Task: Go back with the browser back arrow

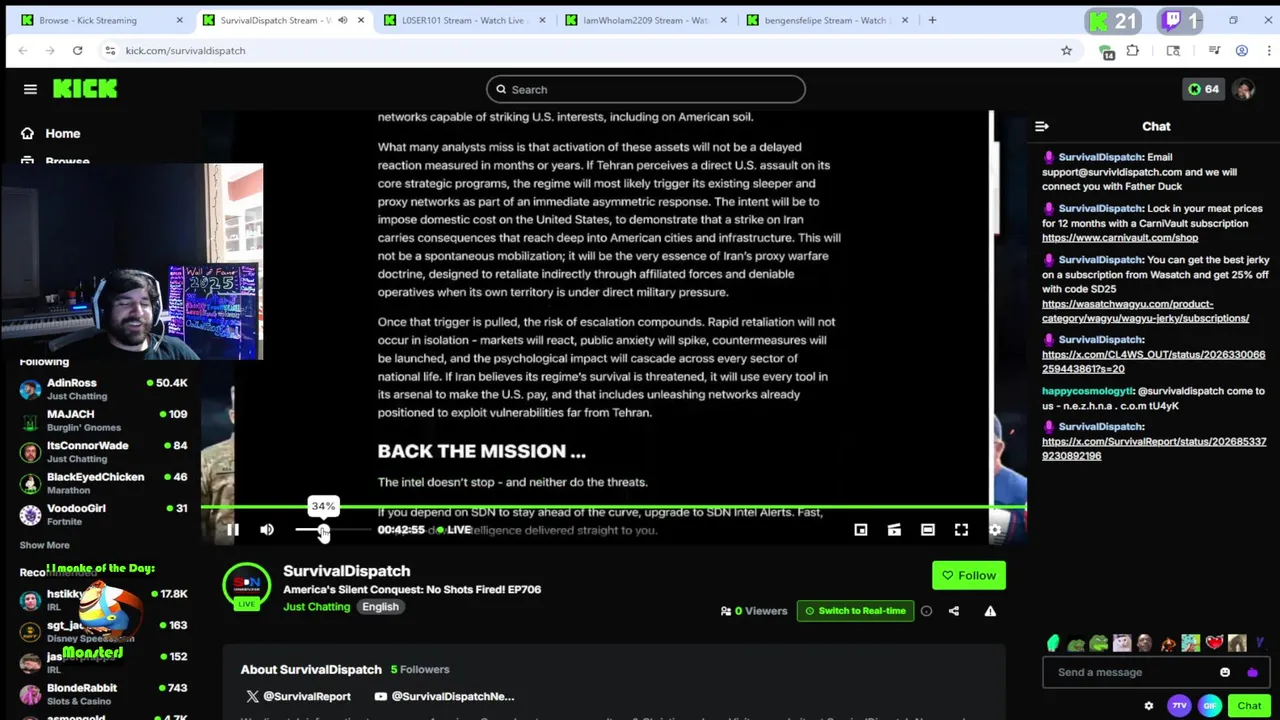Action: 22,50
